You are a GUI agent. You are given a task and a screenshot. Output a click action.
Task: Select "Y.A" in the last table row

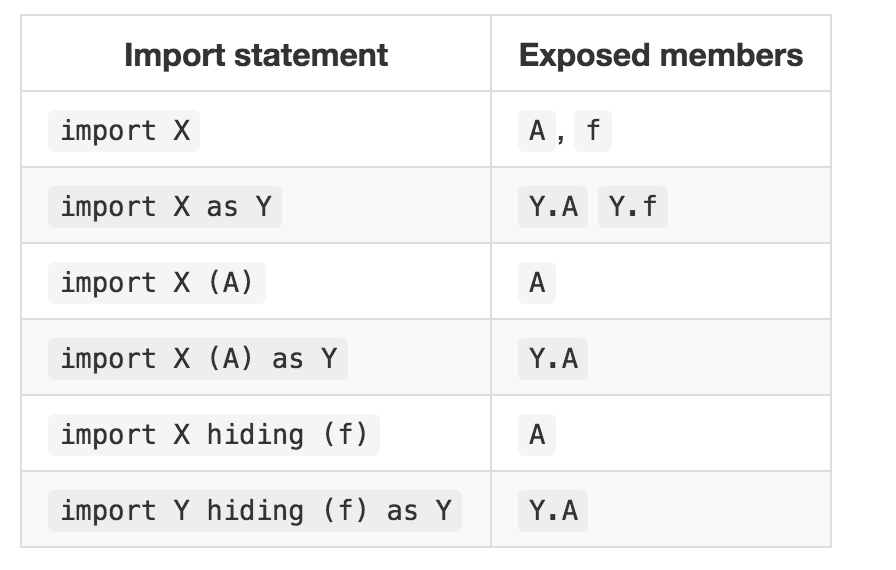point(553,511)
